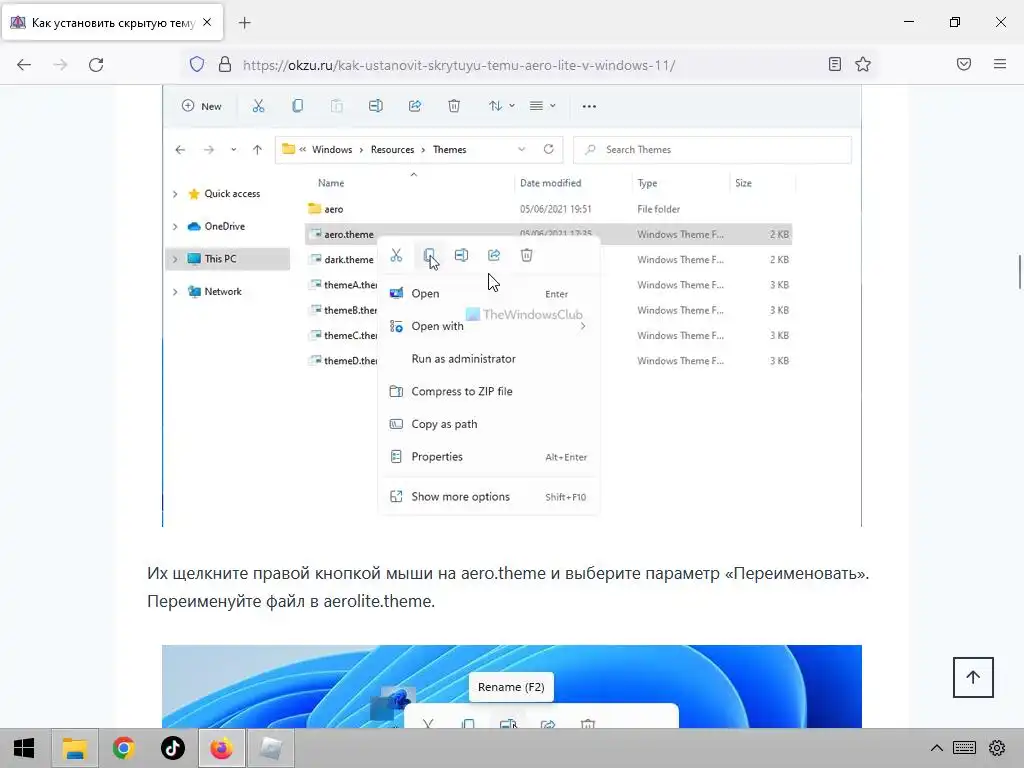Choose 'Properties' in the context menu
This screenshot has height=768, width=1024.
click(x=488, y=457)
